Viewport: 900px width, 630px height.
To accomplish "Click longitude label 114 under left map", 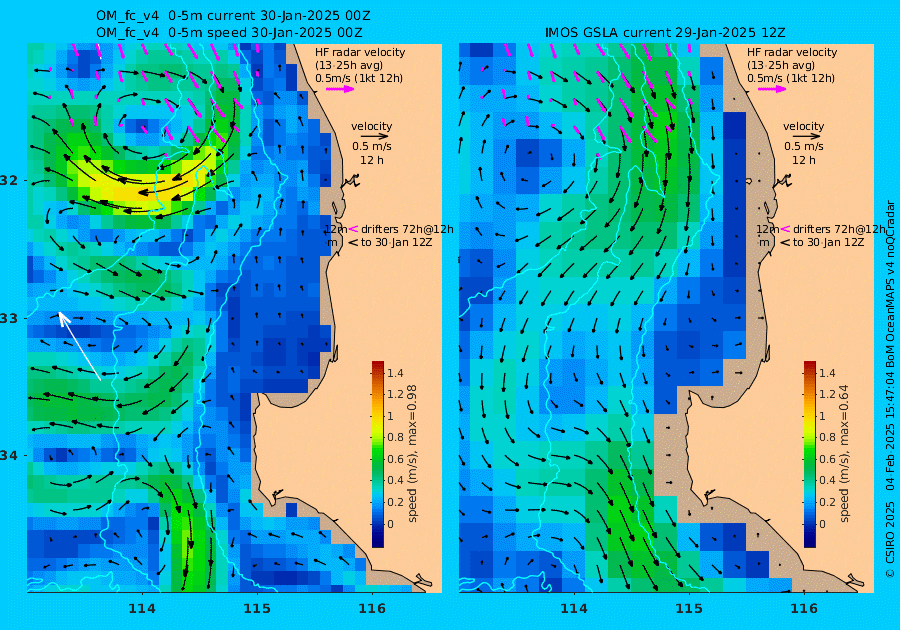I will pyautogui.click(x=142, y=608).
